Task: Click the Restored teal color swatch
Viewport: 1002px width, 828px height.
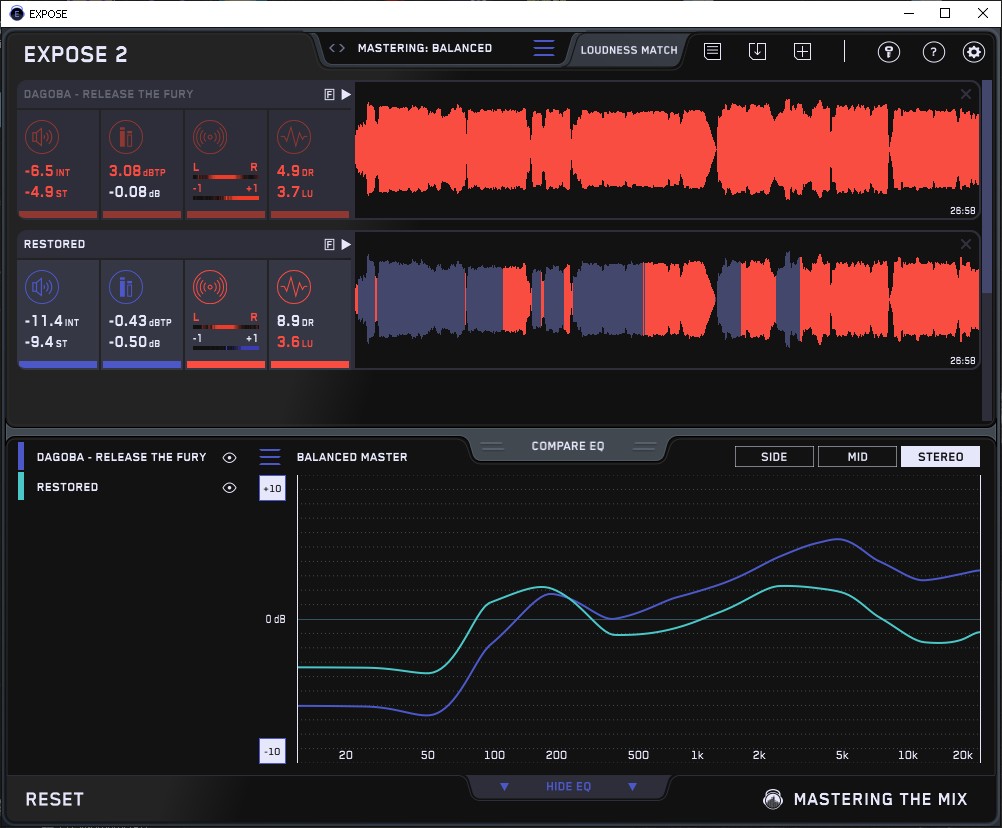Action: [x=21, y=486]
